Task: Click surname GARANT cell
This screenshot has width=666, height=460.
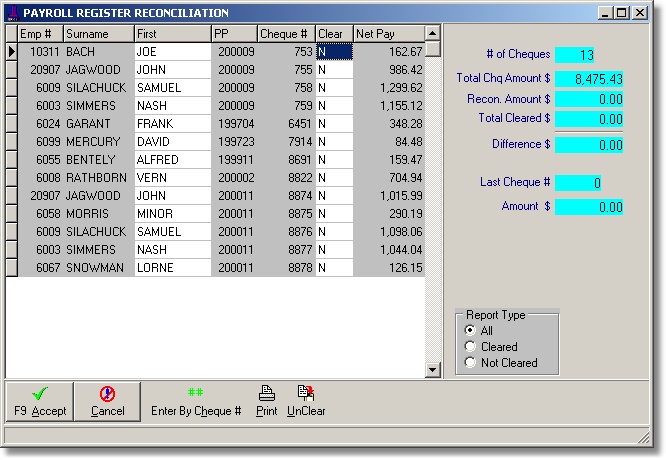Action: pos(99,124)
